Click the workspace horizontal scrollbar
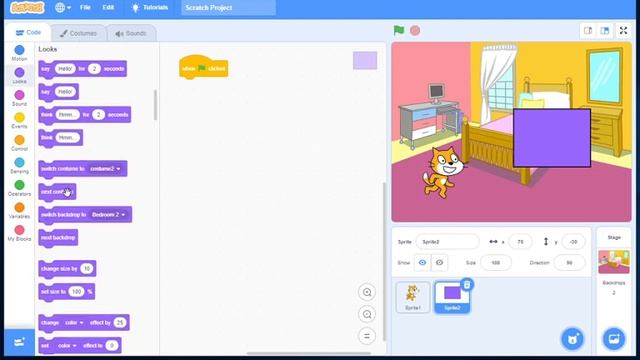 click(x=309, y=353)
